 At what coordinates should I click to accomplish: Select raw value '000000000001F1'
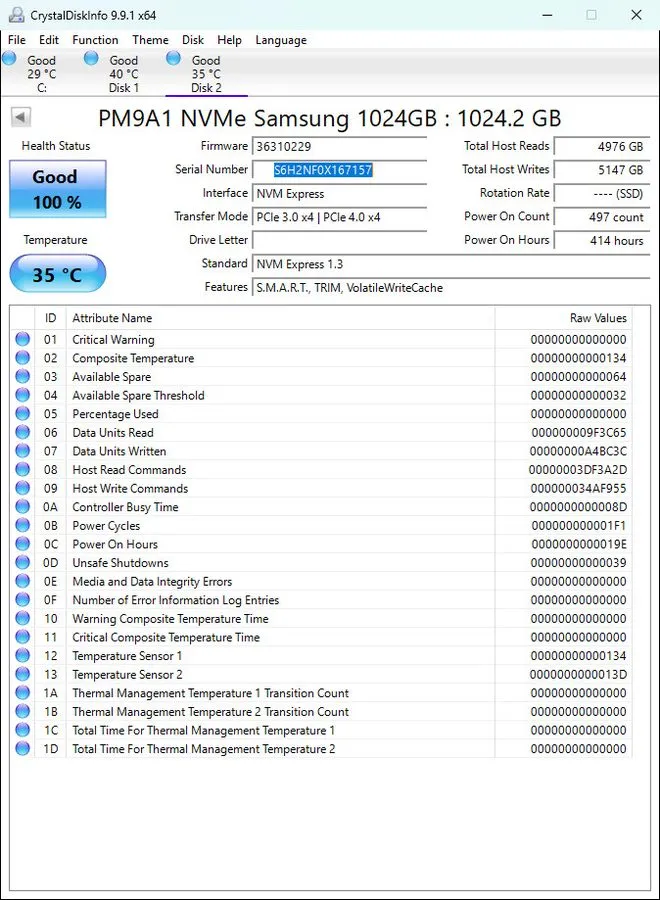[x=579, y=525]
